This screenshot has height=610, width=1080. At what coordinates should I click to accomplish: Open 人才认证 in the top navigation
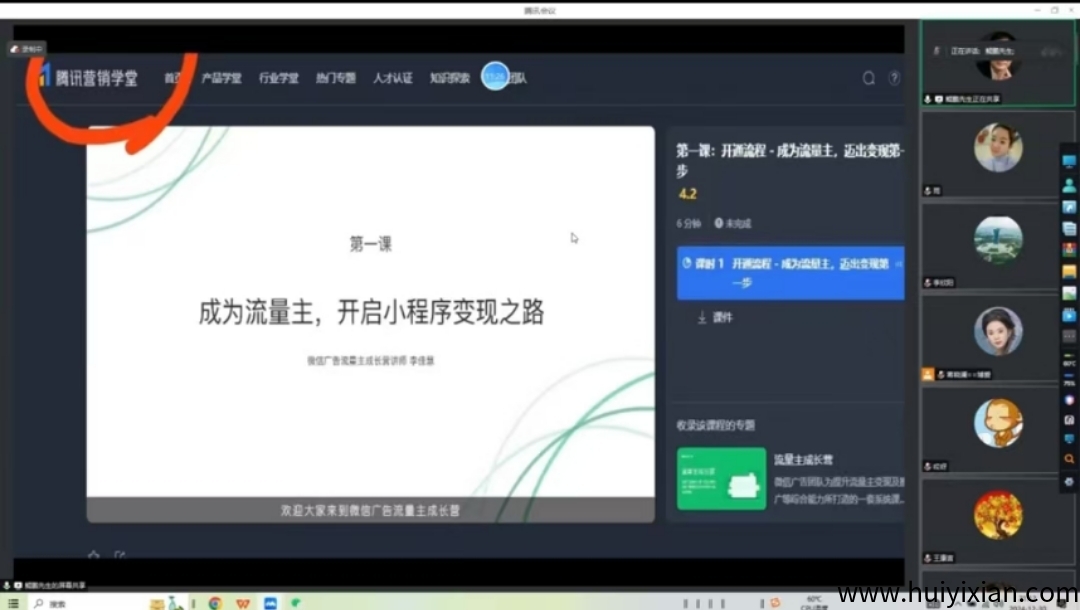coord(392,78)
